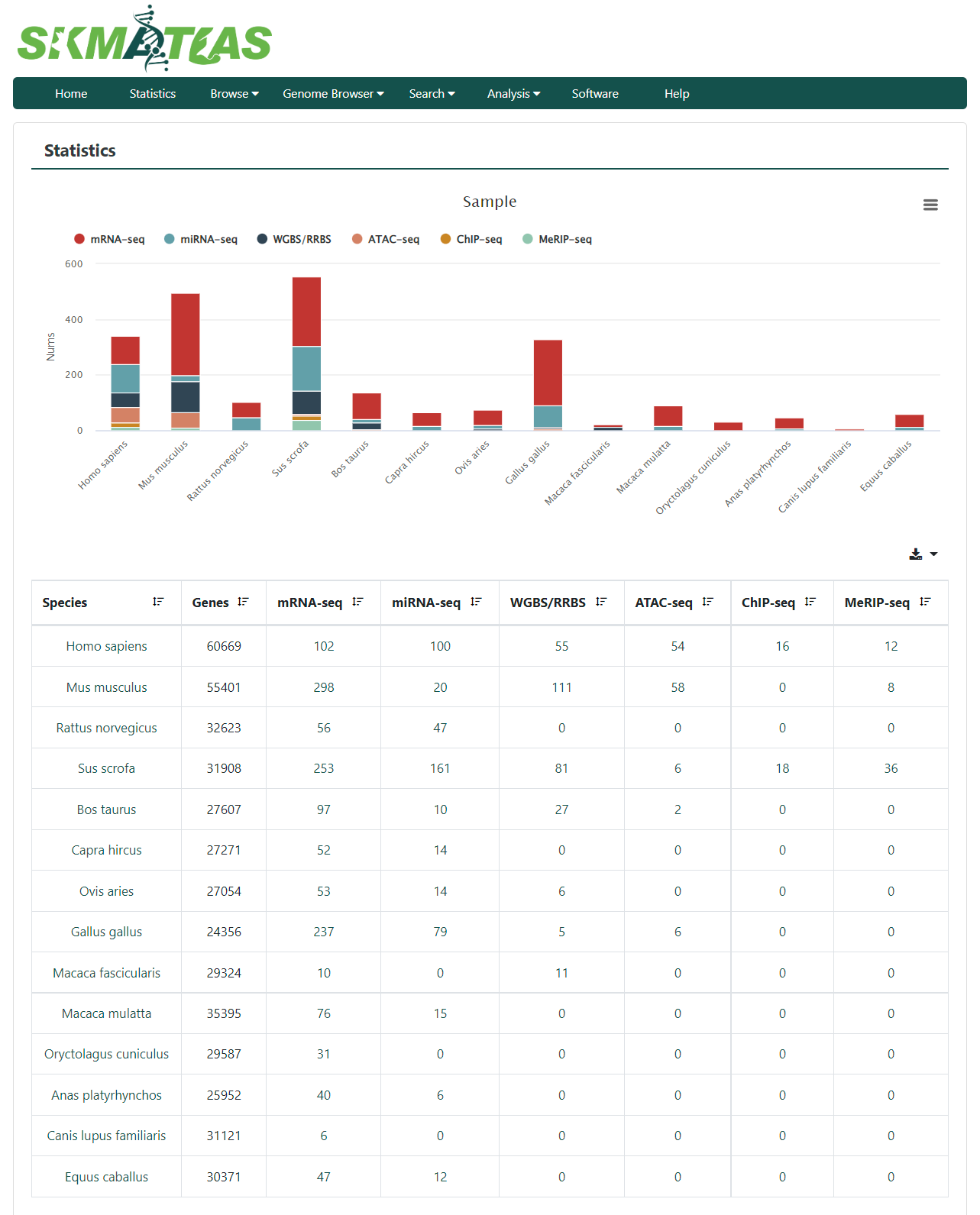This screenshot has width=980, height=1215.
Task: Open the Help nav item
Action: (677, 93)
